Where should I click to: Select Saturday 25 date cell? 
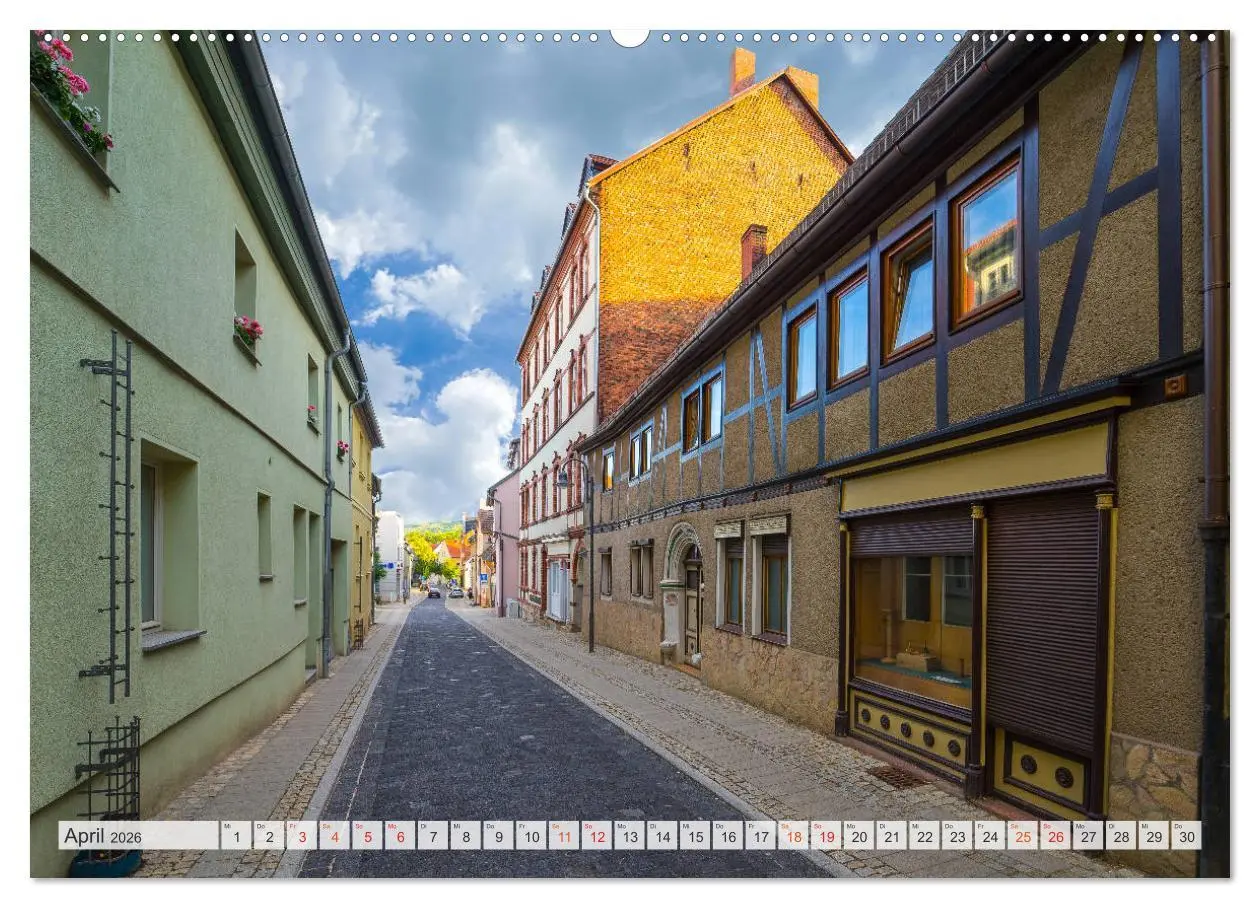[x=1023, y=836]
